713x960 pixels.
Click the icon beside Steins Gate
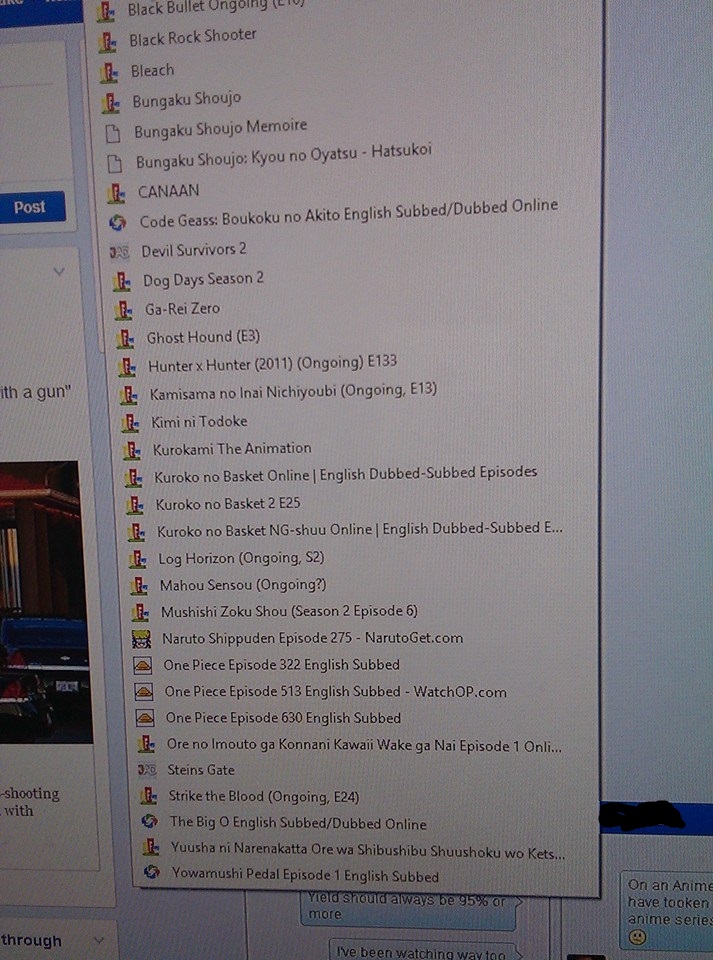(x=147, y=771)
